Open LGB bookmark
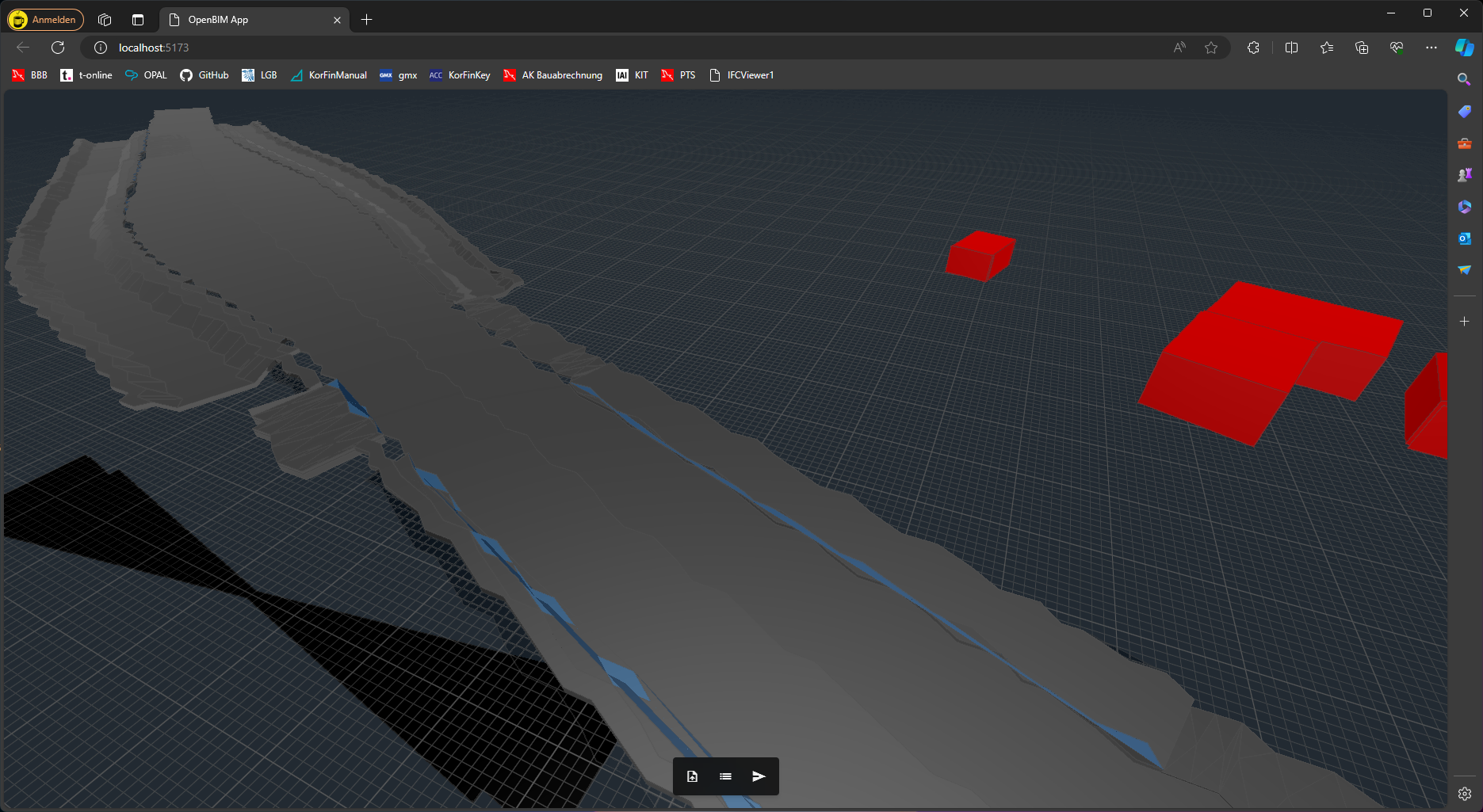1483x812 pixels. (x=259, y=75)
